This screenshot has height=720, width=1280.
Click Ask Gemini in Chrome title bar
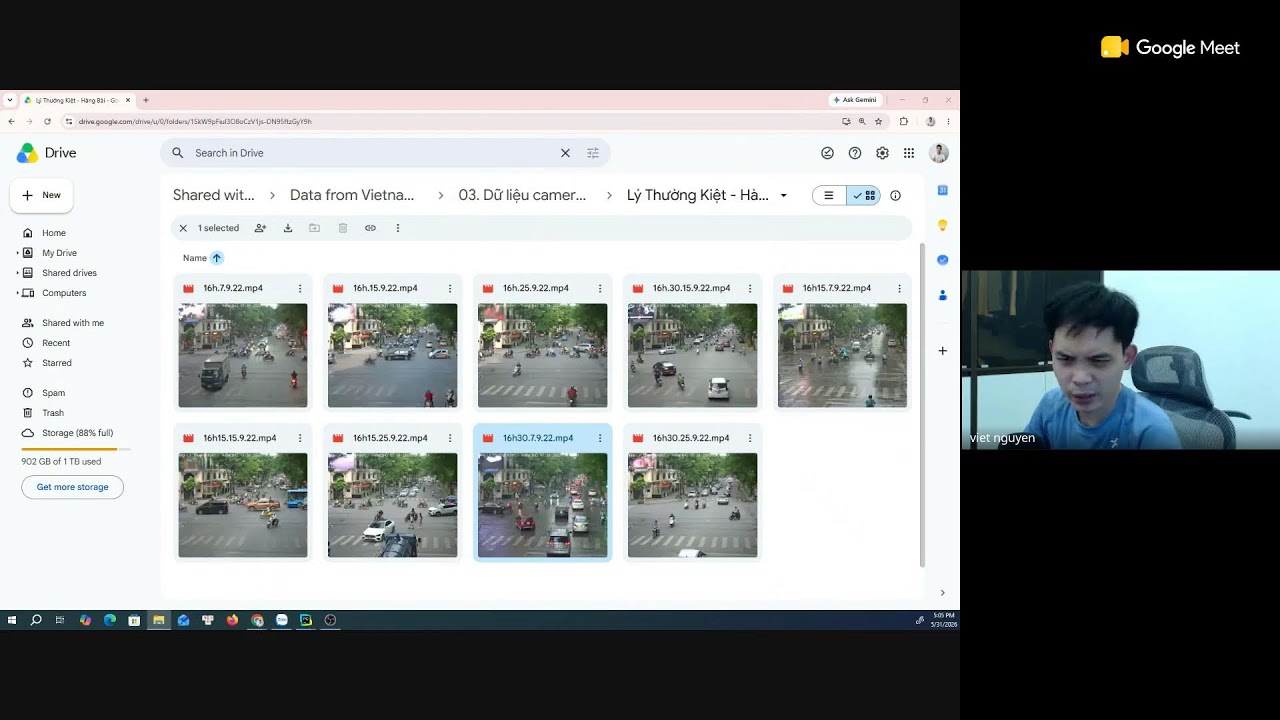855,100
